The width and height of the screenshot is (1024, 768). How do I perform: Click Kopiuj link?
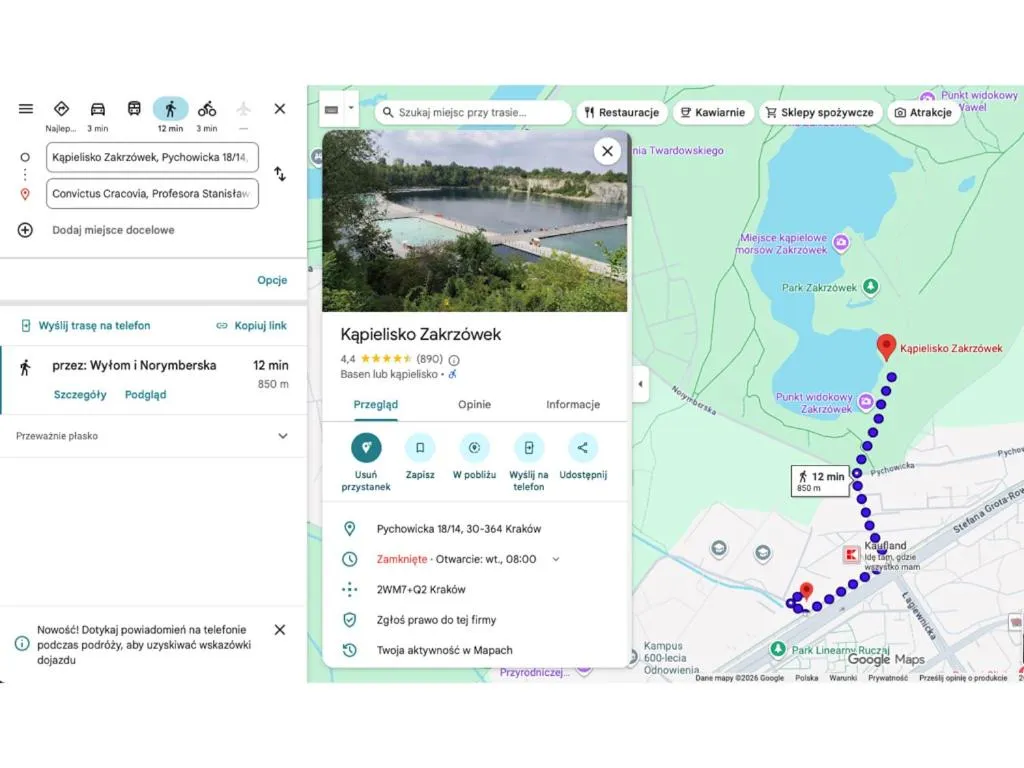pos(251,326)
